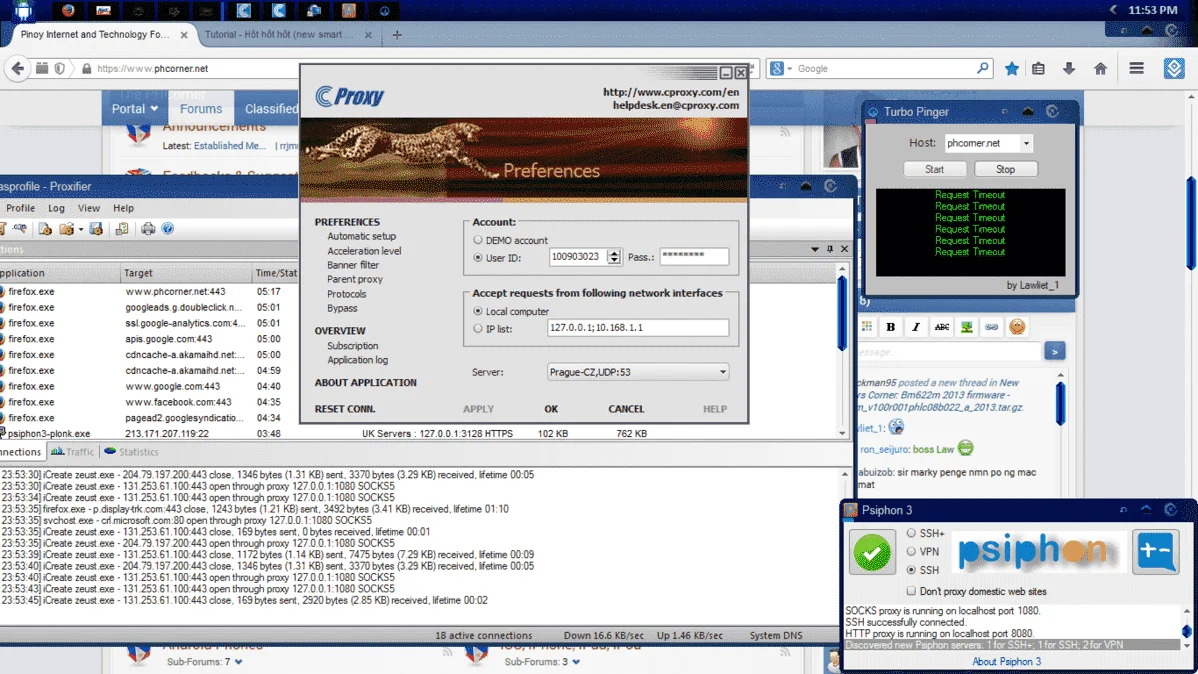Click the insert link icon in chat toolbar
This screenshot has height=674, width=1198.
coord(992,327)
